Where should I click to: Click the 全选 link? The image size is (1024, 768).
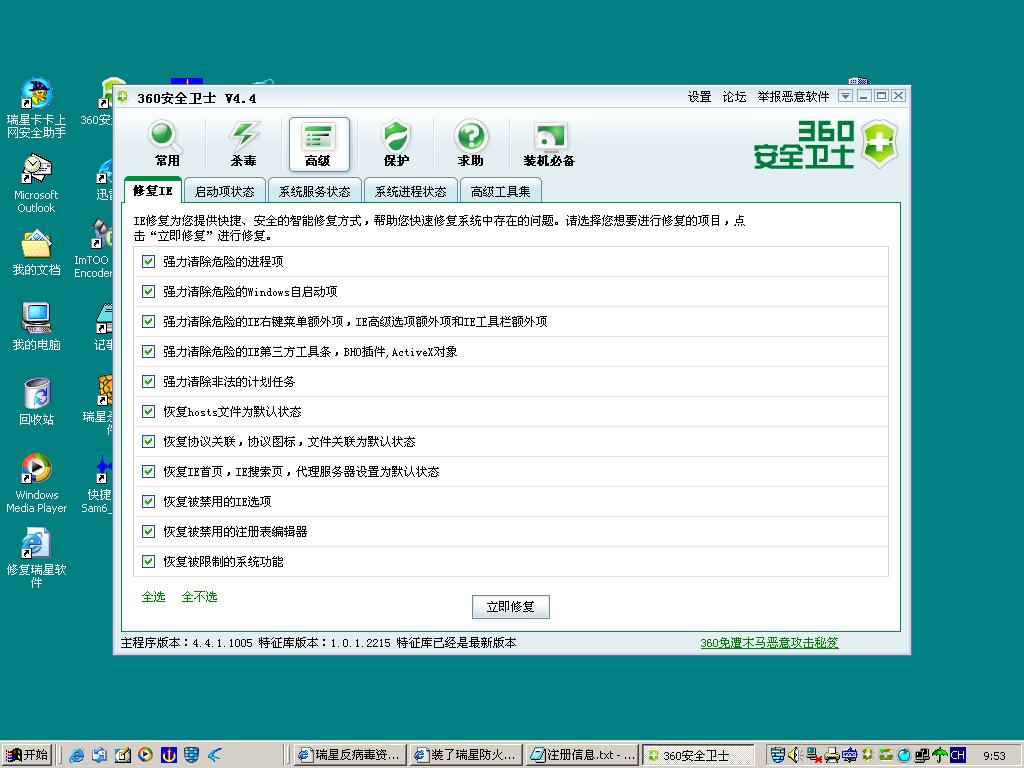tap(153, 596)
